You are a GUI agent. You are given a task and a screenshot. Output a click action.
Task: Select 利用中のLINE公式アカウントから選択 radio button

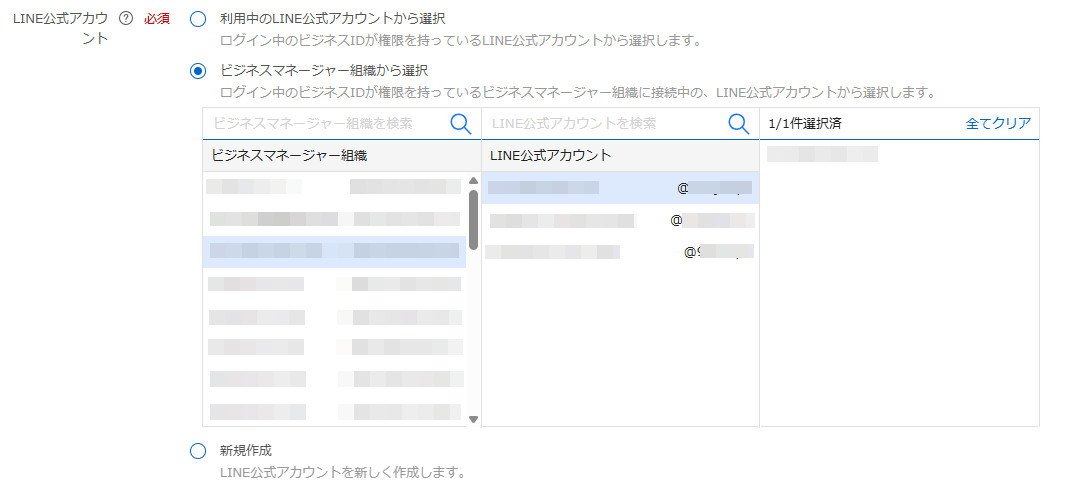pos(198,19)
